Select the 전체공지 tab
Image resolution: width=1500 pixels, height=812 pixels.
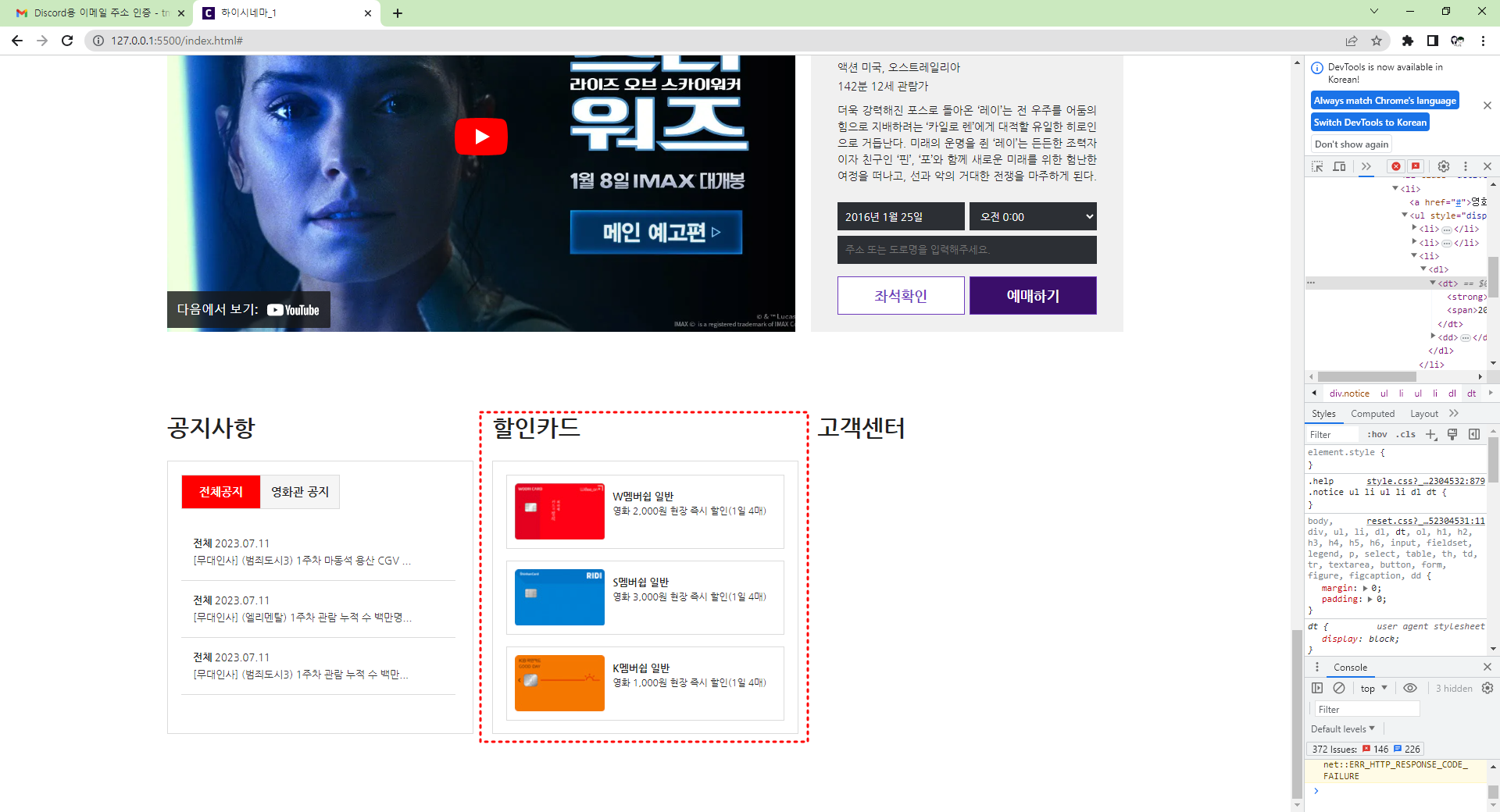[221, 492]
